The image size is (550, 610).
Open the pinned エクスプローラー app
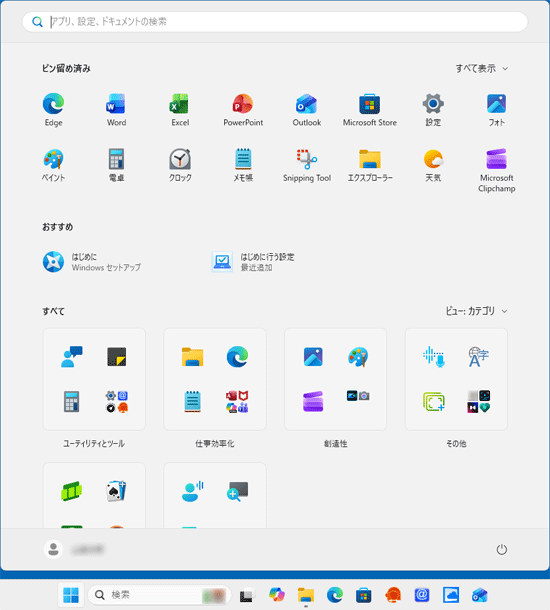coord(370,165)
